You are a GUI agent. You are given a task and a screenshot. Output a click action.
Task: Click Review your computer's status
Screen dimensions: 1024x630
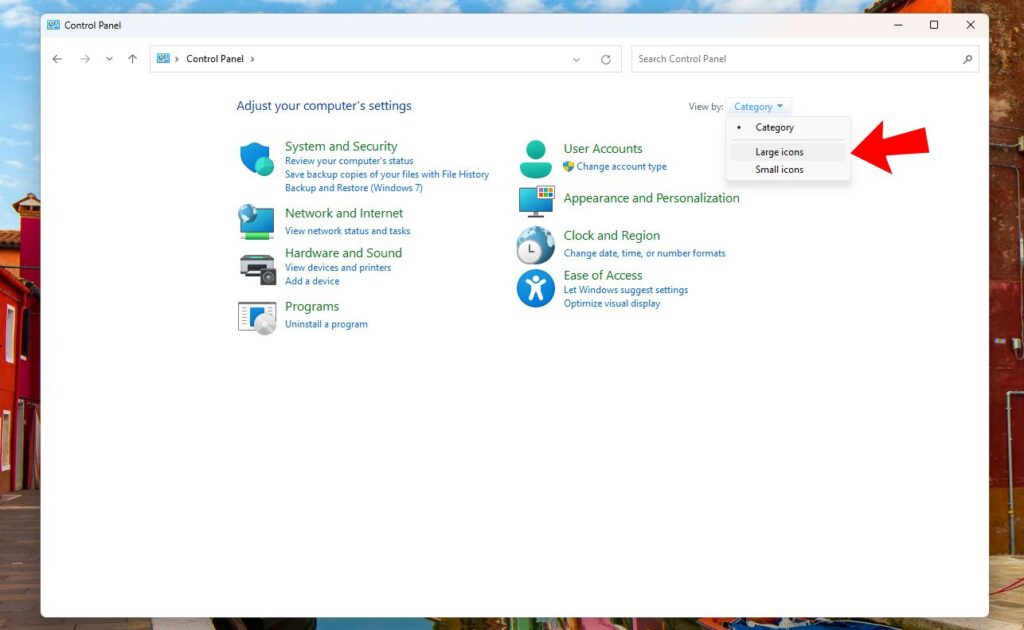coord(349,161)
